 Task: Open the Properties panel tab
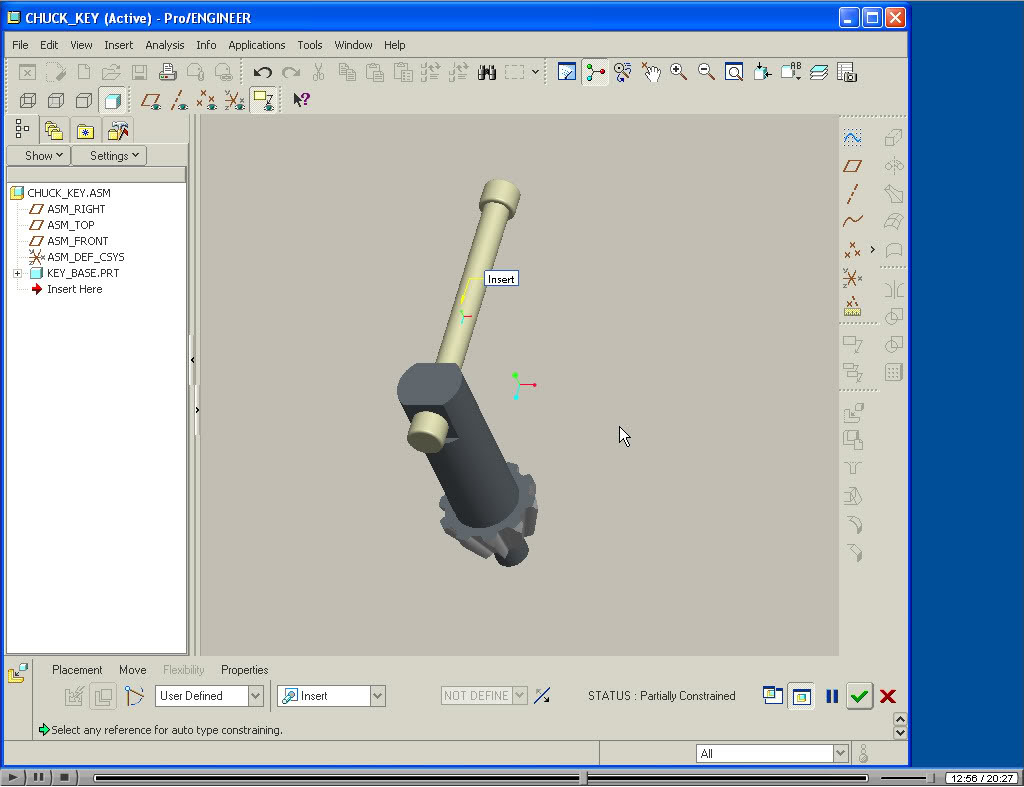[x=244, y=670]
